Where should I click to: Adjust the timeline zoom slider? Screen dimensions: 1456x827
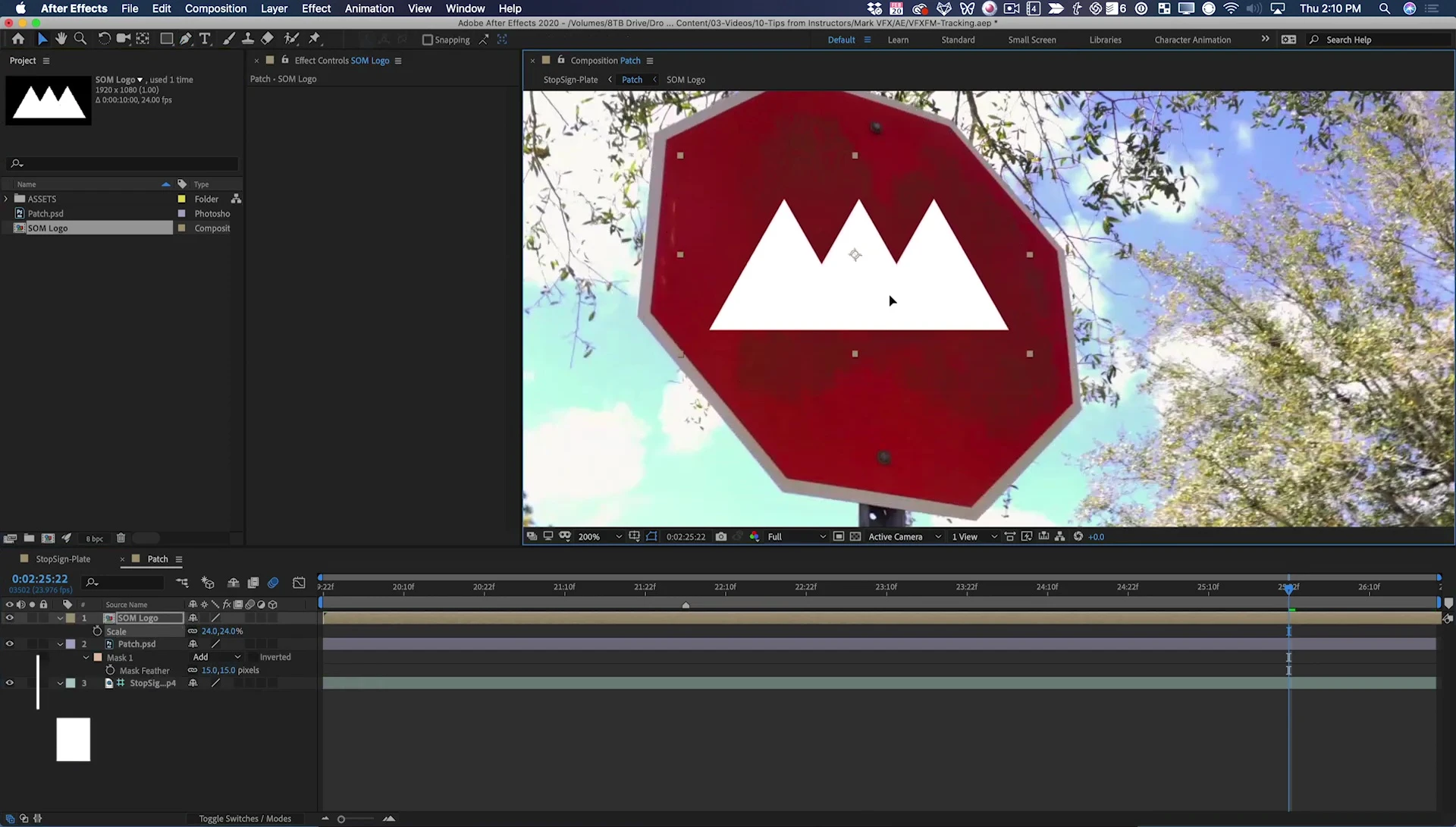[x=356, y=819]
